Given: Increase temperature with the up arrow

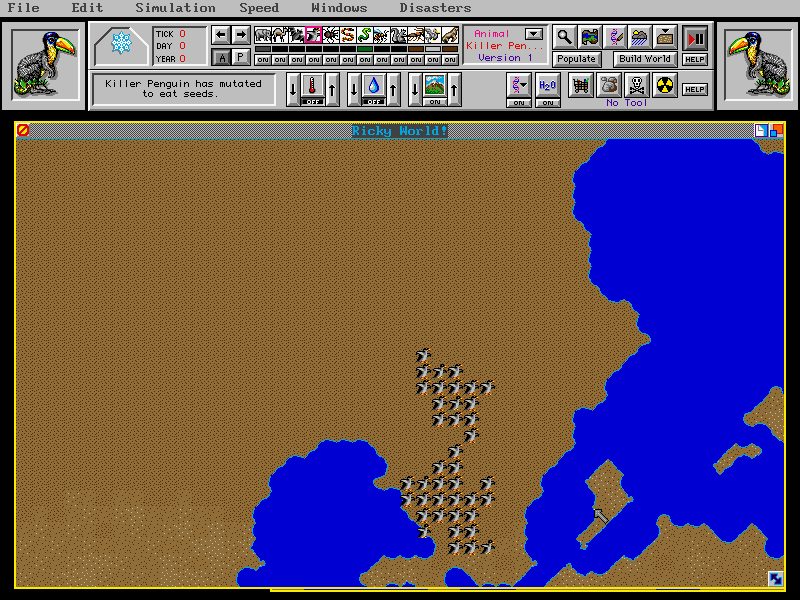Looking at the screenshot, I should click(x=332, y=90).
